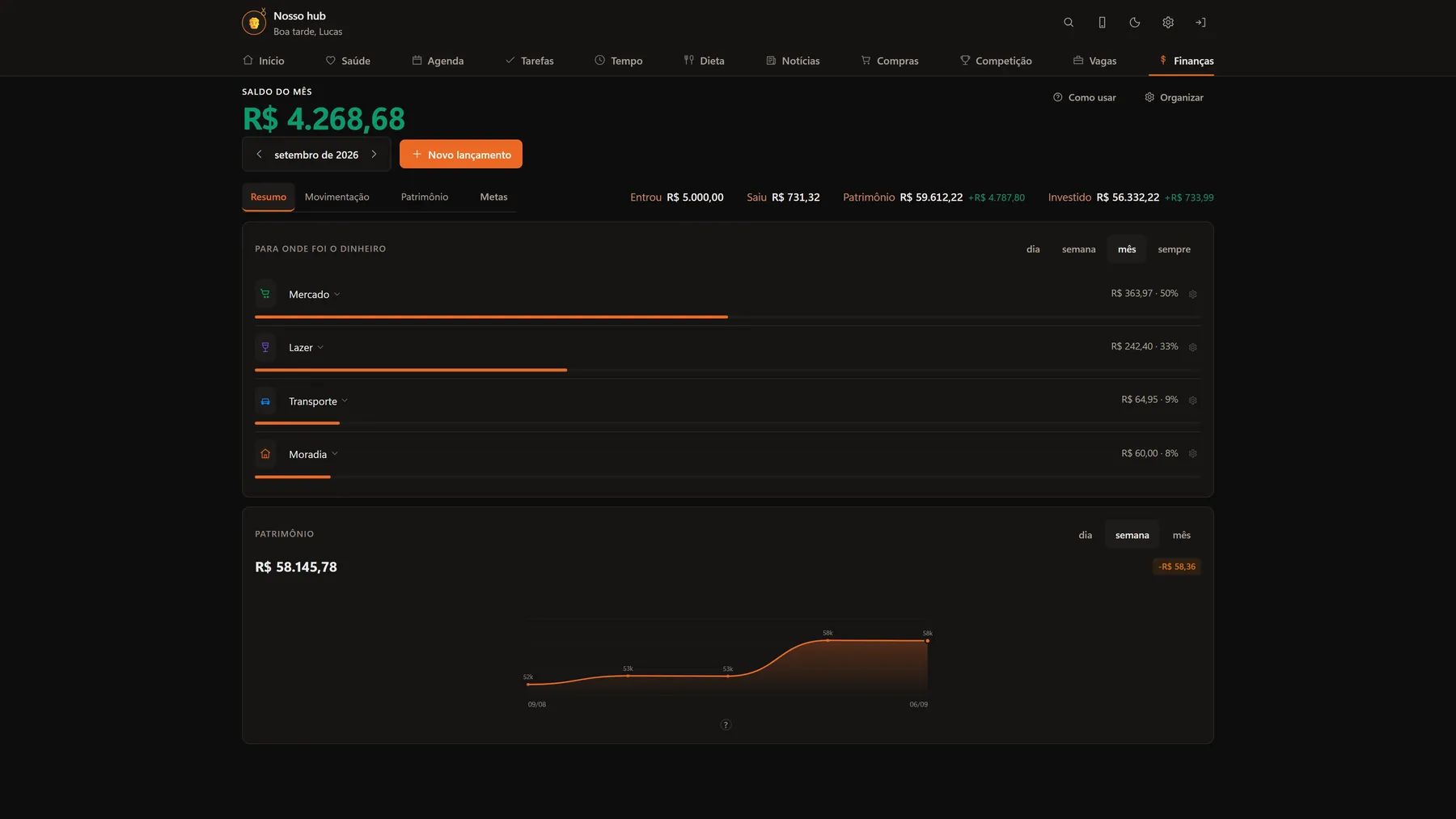Go to next month arrow
This screenshot has height=819, width=1456.
(x=374, y=154)
